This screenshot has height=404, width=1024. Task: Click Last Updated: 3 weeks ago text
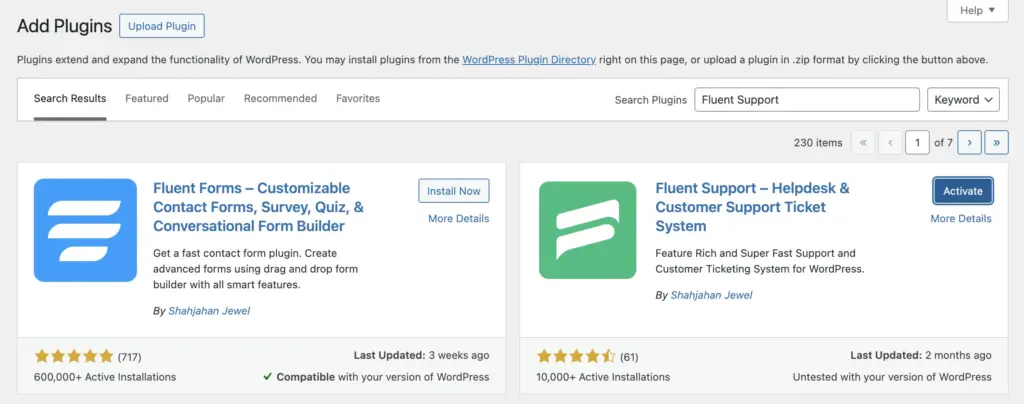click(x=421, y=356)
